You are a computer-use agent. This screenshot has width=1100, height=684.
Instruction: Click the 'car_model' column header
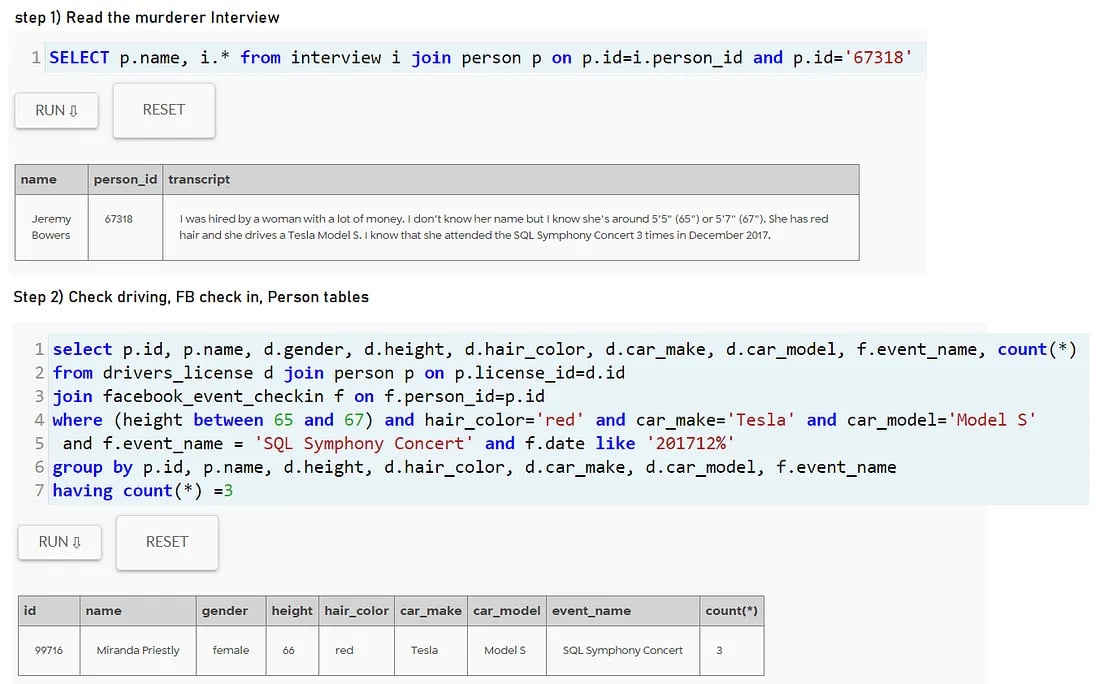pyautogui.click(x=507, y=611)
